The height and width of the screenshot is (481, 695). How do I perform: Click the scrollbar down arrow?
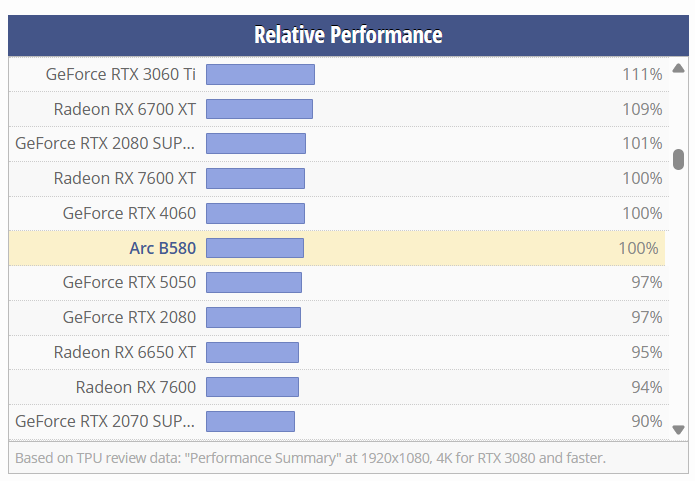[x=678, y=430]
